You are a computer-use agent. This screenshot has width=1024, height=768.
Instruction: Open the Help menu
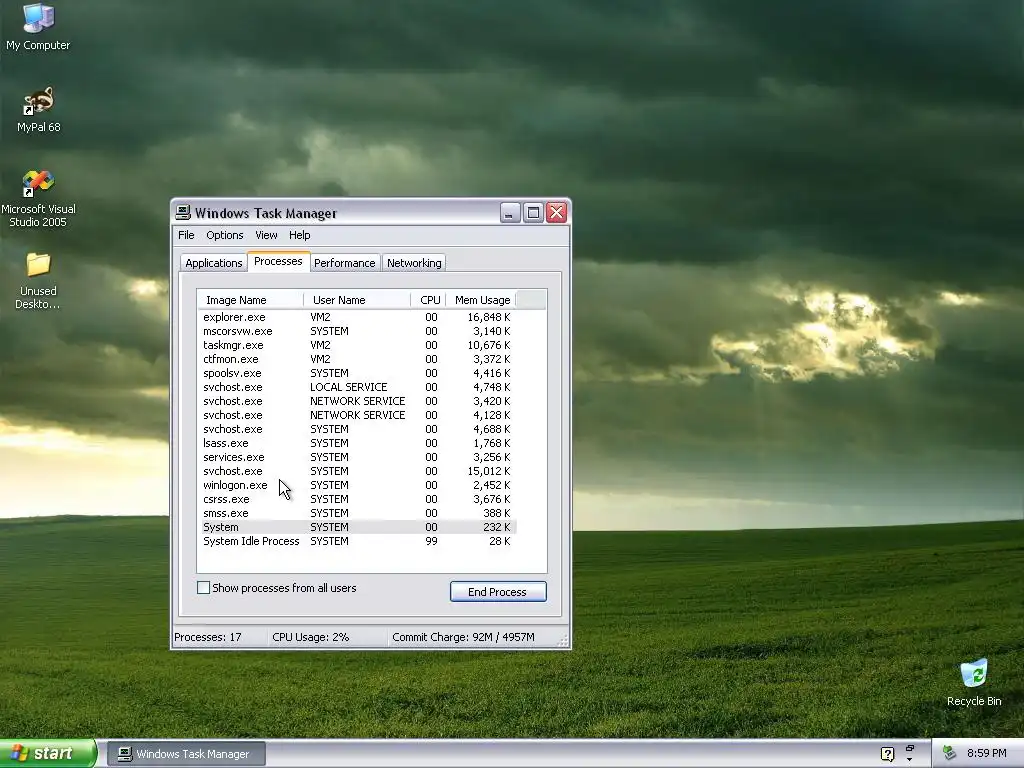300,235
